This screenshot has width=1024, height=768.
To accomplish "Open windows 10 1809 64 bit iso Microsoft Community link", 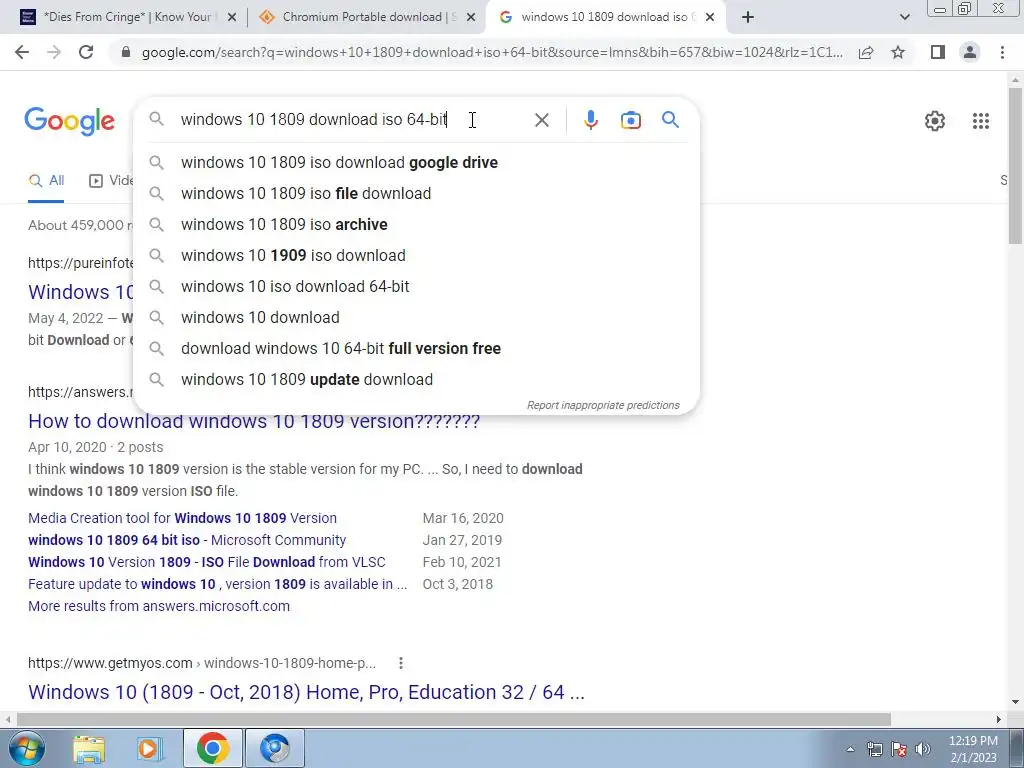I will (187, 540).
